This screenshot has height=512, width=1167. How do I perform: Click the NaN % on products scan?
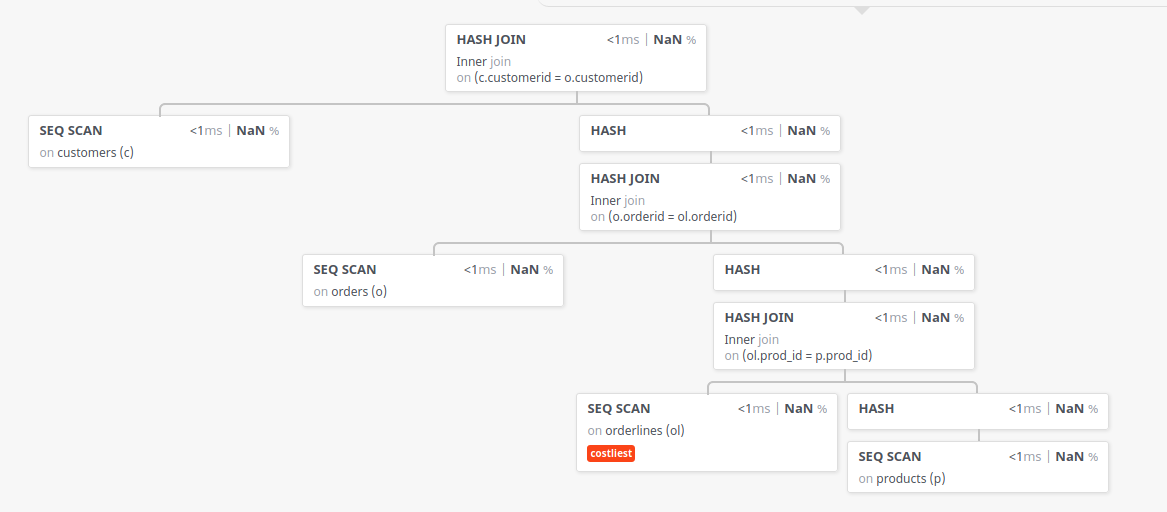pyautogui.click(x=1076, y=457)
